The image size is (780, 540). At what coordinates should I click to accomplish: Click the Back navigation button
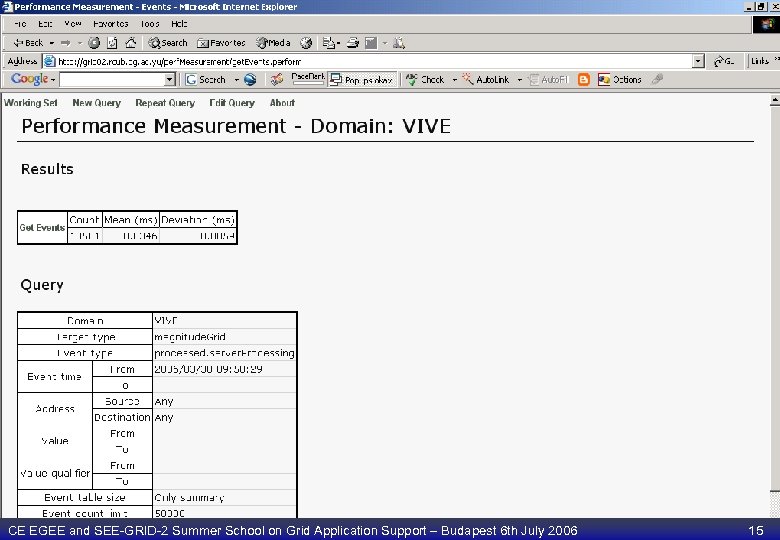[x=28, y=43]
